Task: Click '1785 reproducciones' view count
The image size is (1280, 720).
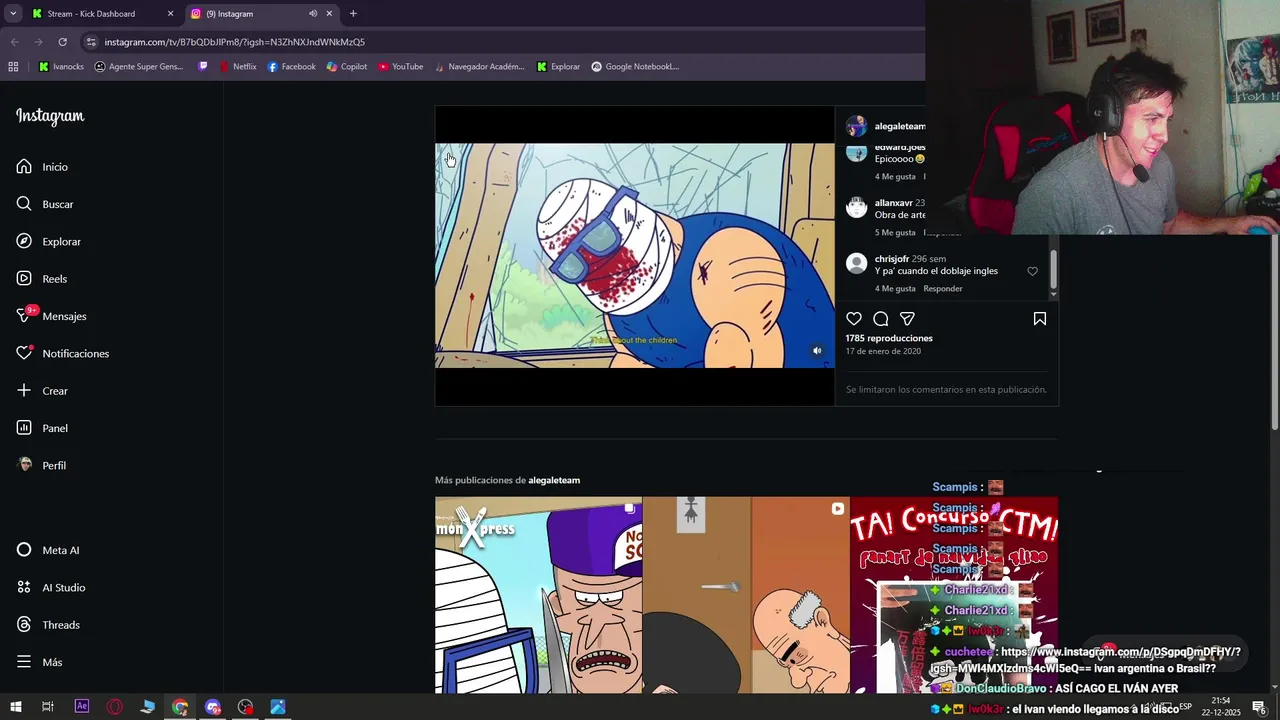Action: pos(889,338)
